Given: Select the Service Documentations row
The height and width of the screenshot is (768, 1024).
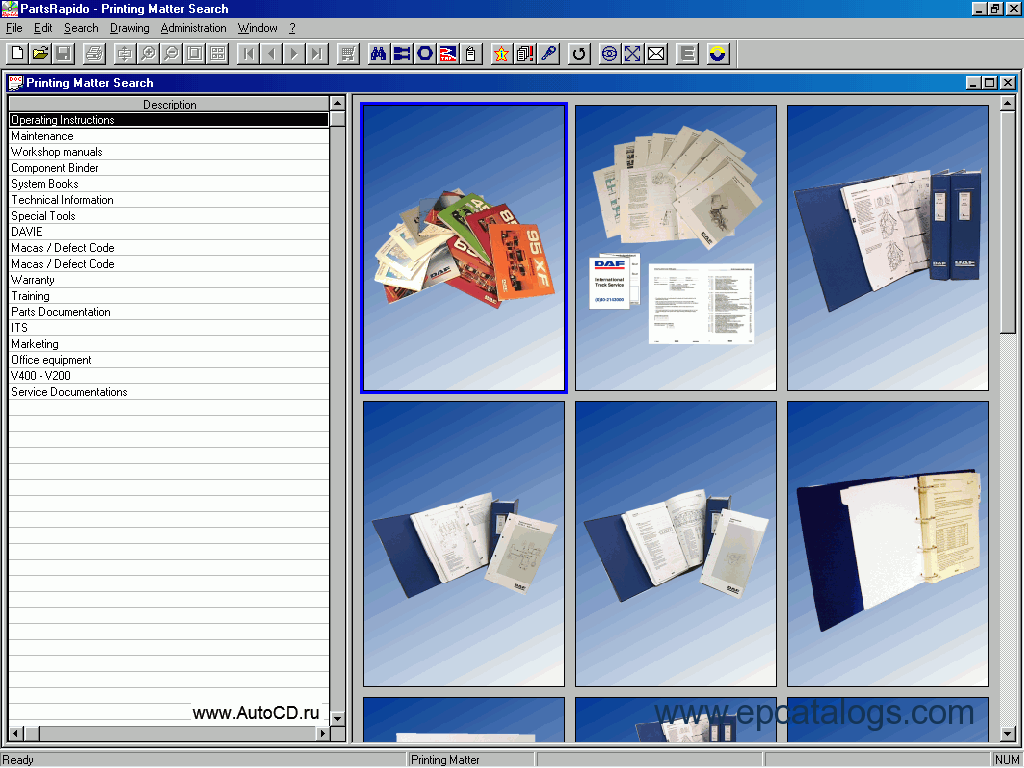Looking at the screenshot, I should [x=168, y=392].
